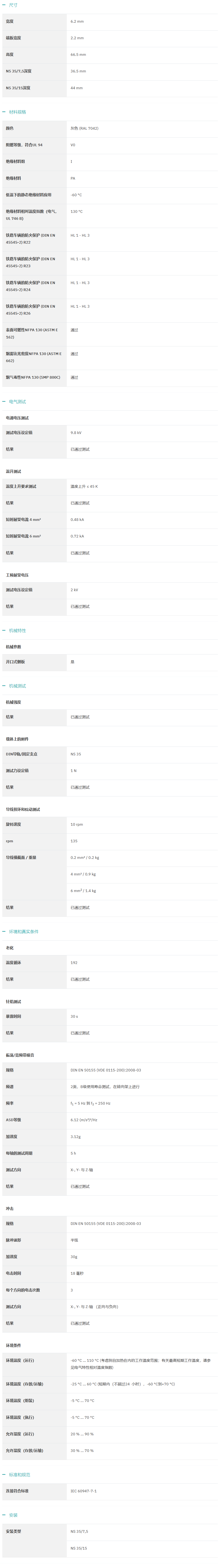The image size is (219, 1568).
Task: Select the 30 s exposure time
Action: [74, 1017]
